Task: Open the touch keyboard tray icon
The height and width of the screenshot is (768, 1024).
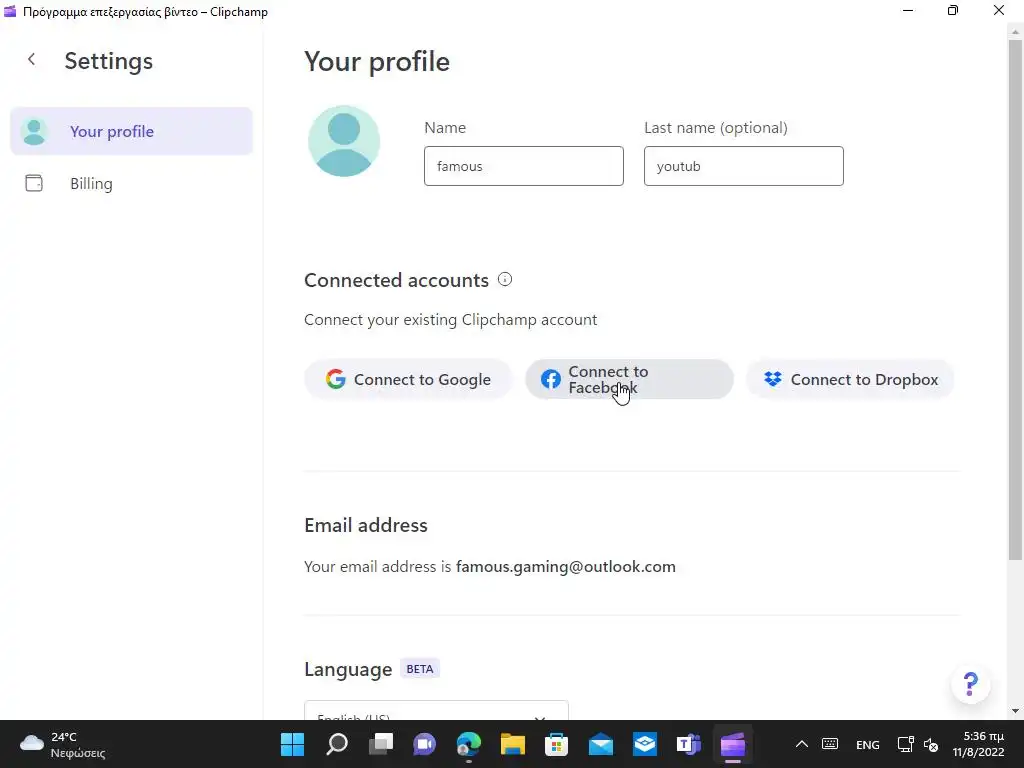Action: point(830,744)
